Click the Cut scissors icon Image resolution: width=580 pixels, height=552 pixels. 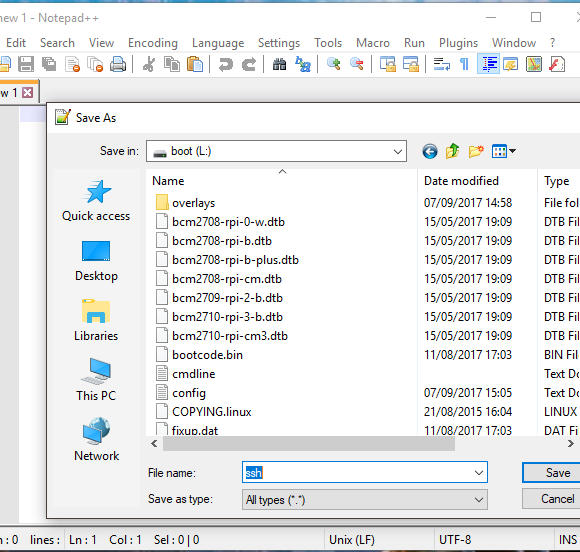coord(149,64)
